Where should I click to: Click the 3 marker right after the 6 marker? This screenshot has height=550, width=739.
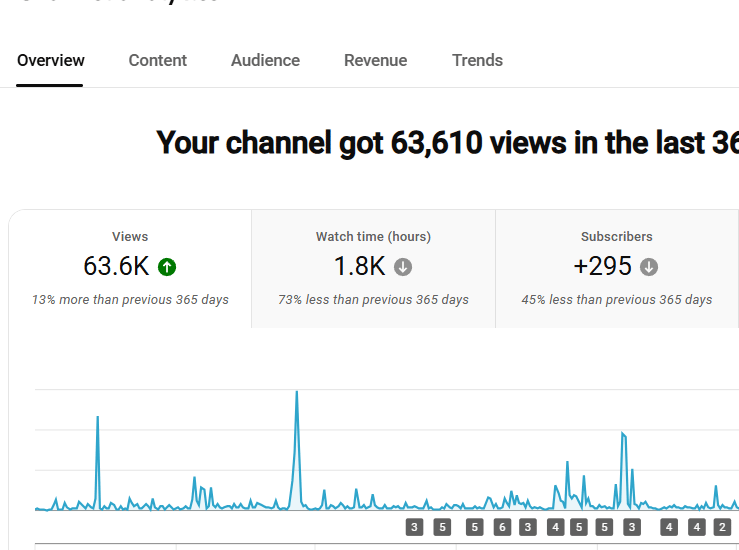528,527
